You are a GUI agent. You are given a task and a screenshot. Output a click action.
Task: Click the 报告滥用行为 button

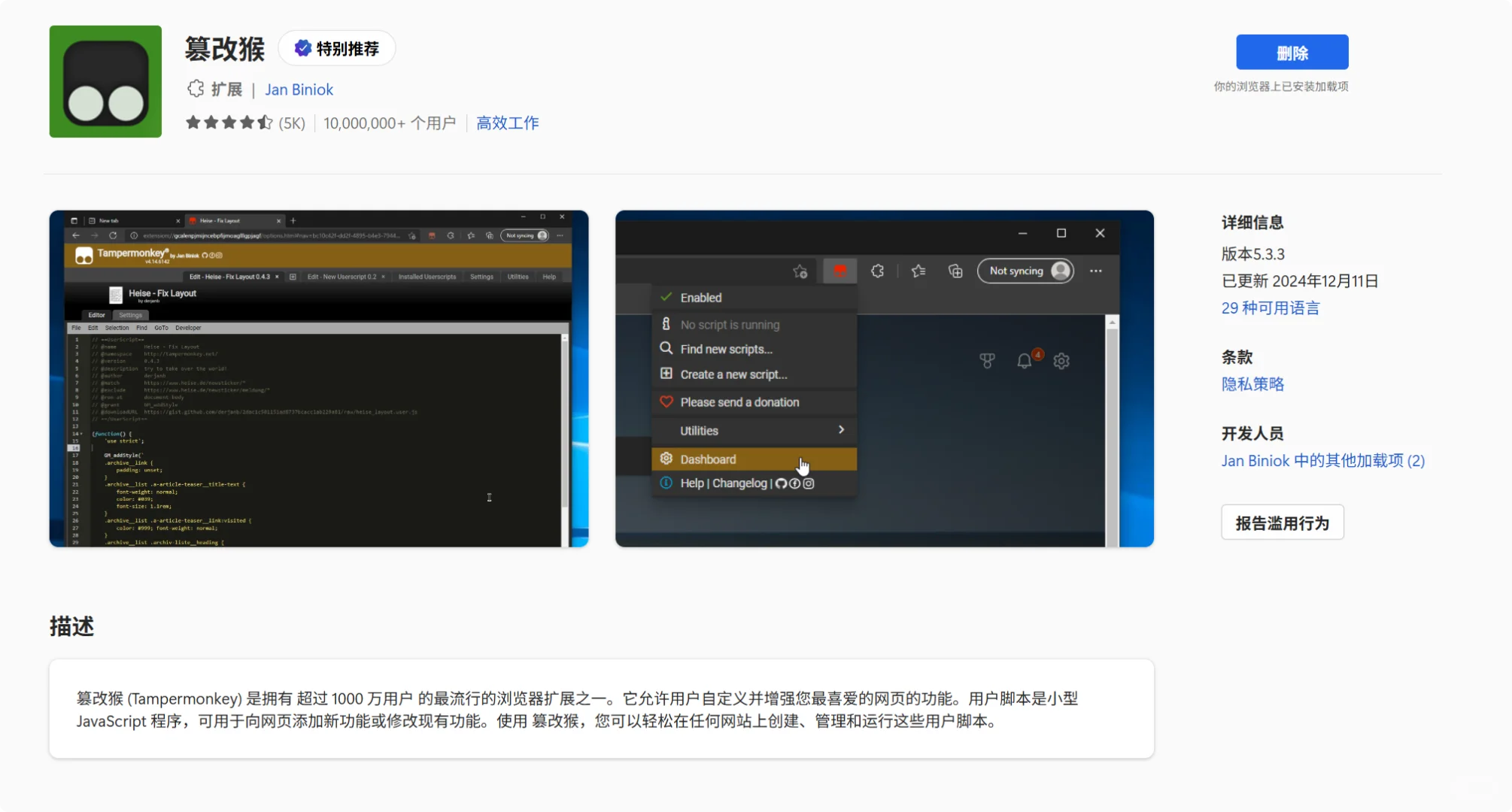click(1282, 523)
